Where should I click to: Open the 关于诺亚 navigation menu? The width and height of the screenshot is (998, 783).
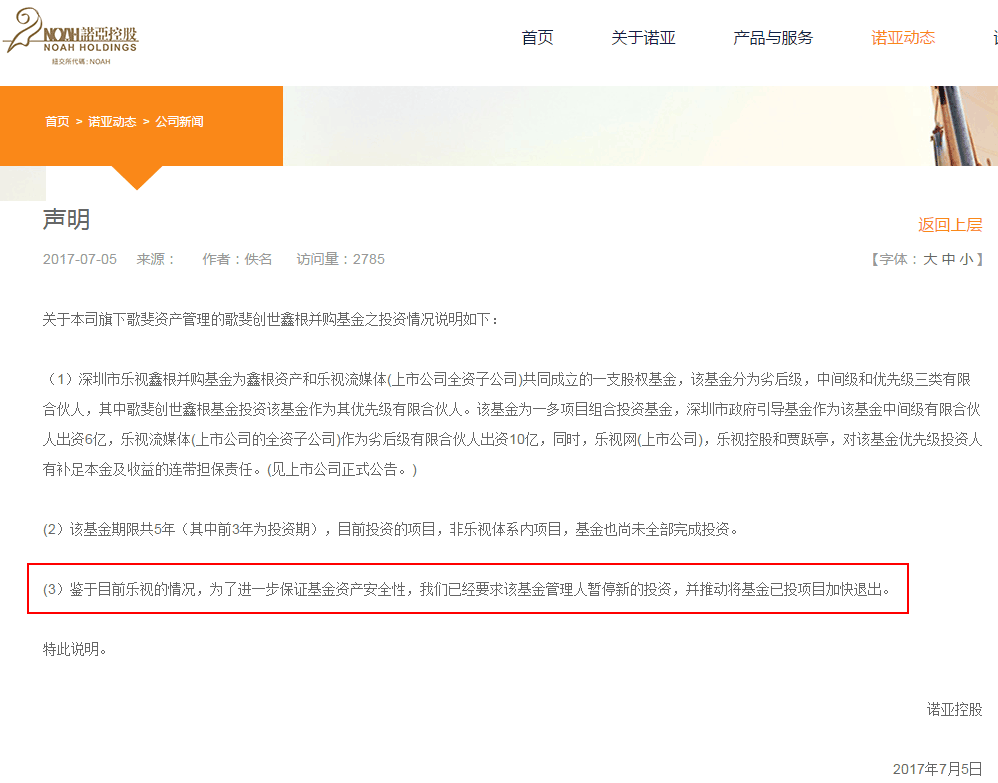pos(643,38)
